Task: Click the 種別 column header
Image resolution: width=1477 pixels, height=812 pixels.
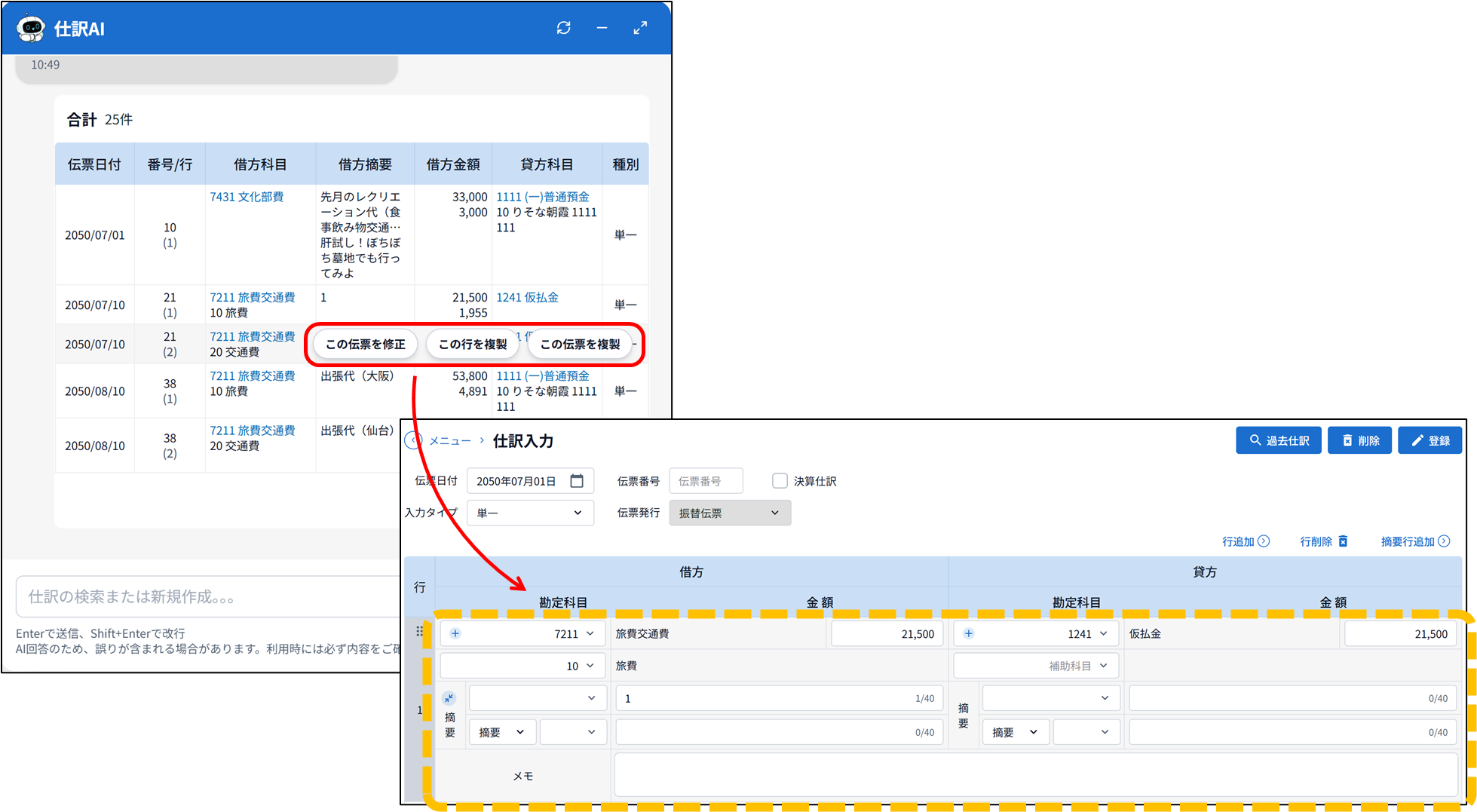Action: pos(625,164)
